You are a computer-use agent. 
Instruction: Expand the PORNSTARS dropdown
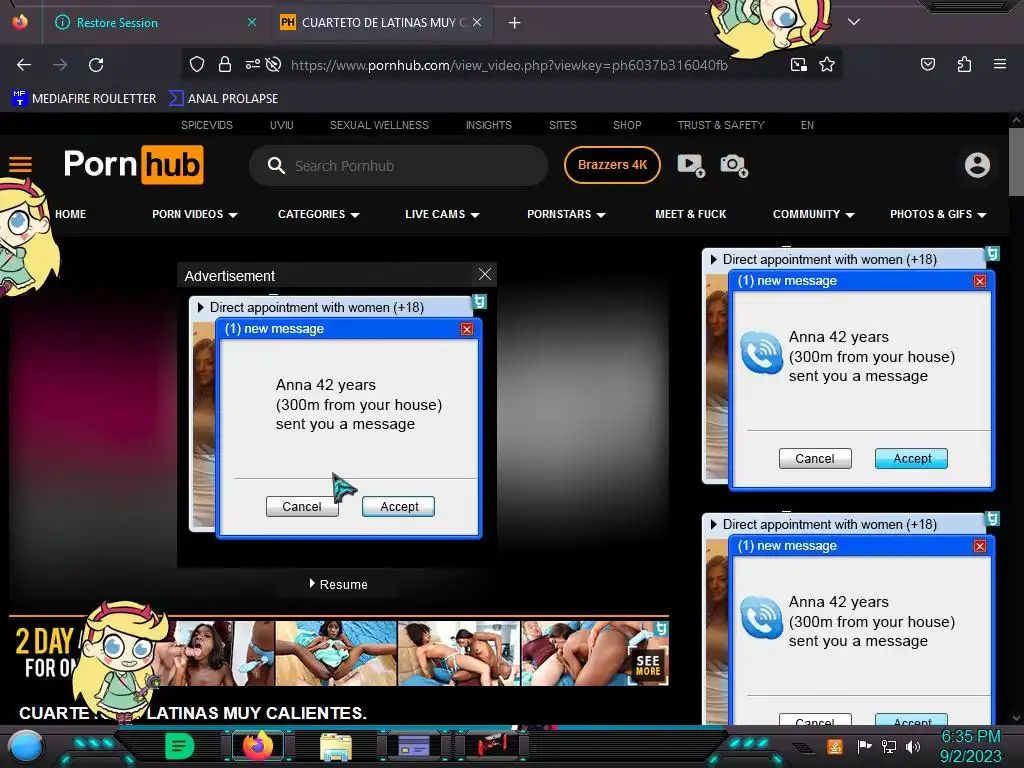566,214
